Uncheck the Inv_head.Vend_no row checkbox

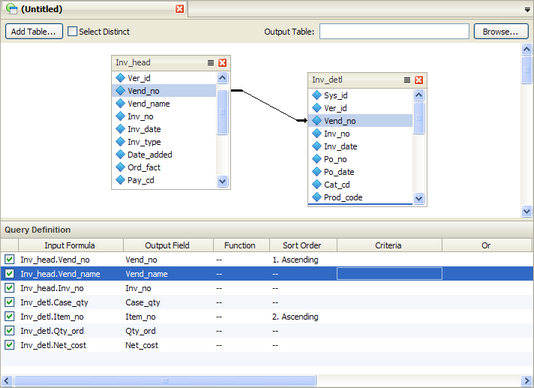(9, 259)
